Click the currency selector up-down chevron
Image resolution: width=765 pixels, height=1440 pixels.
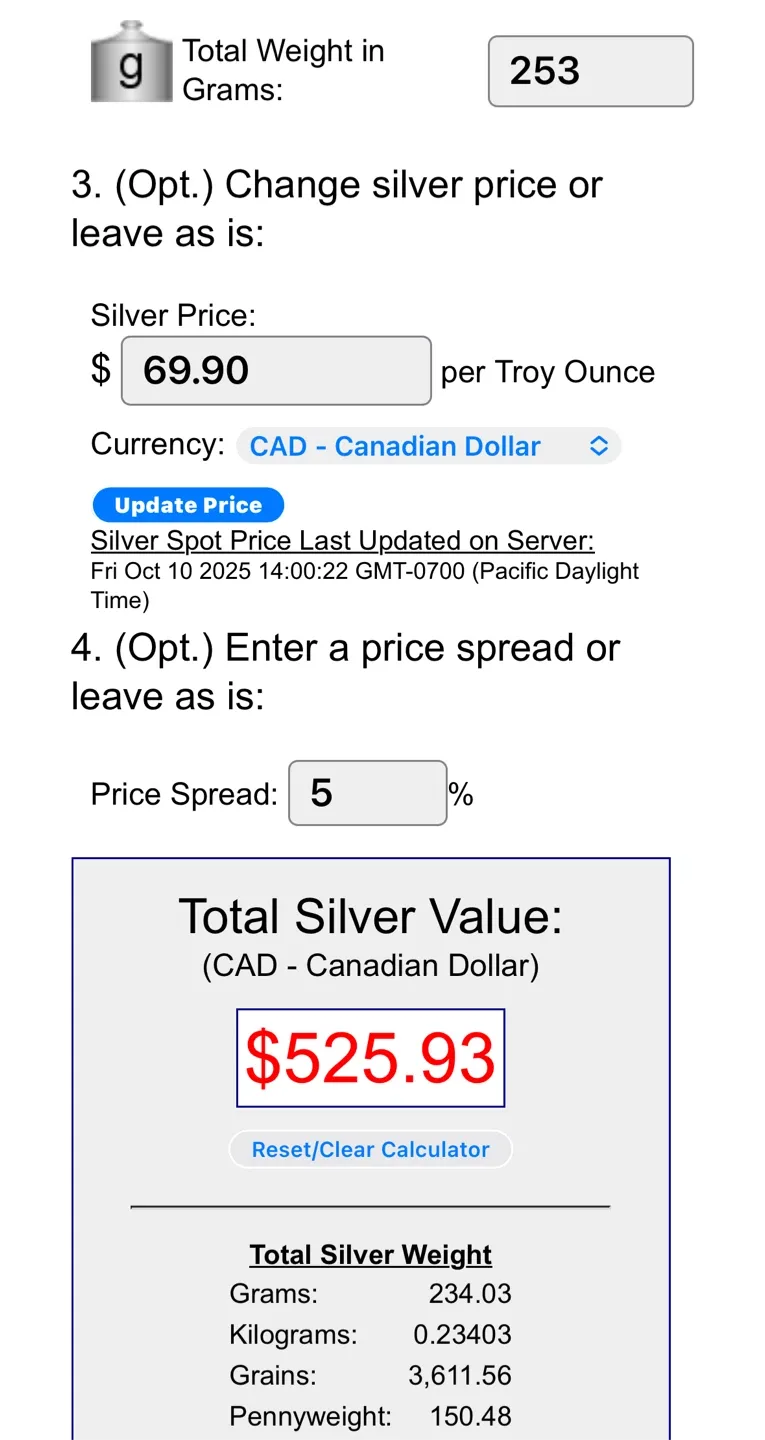[599, 446]
